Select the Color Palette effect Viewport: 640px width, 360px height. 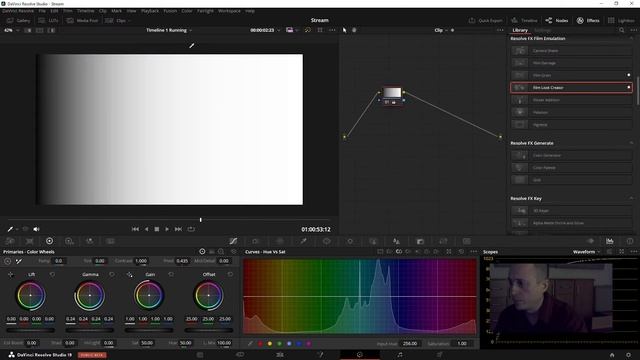point(571,168)
